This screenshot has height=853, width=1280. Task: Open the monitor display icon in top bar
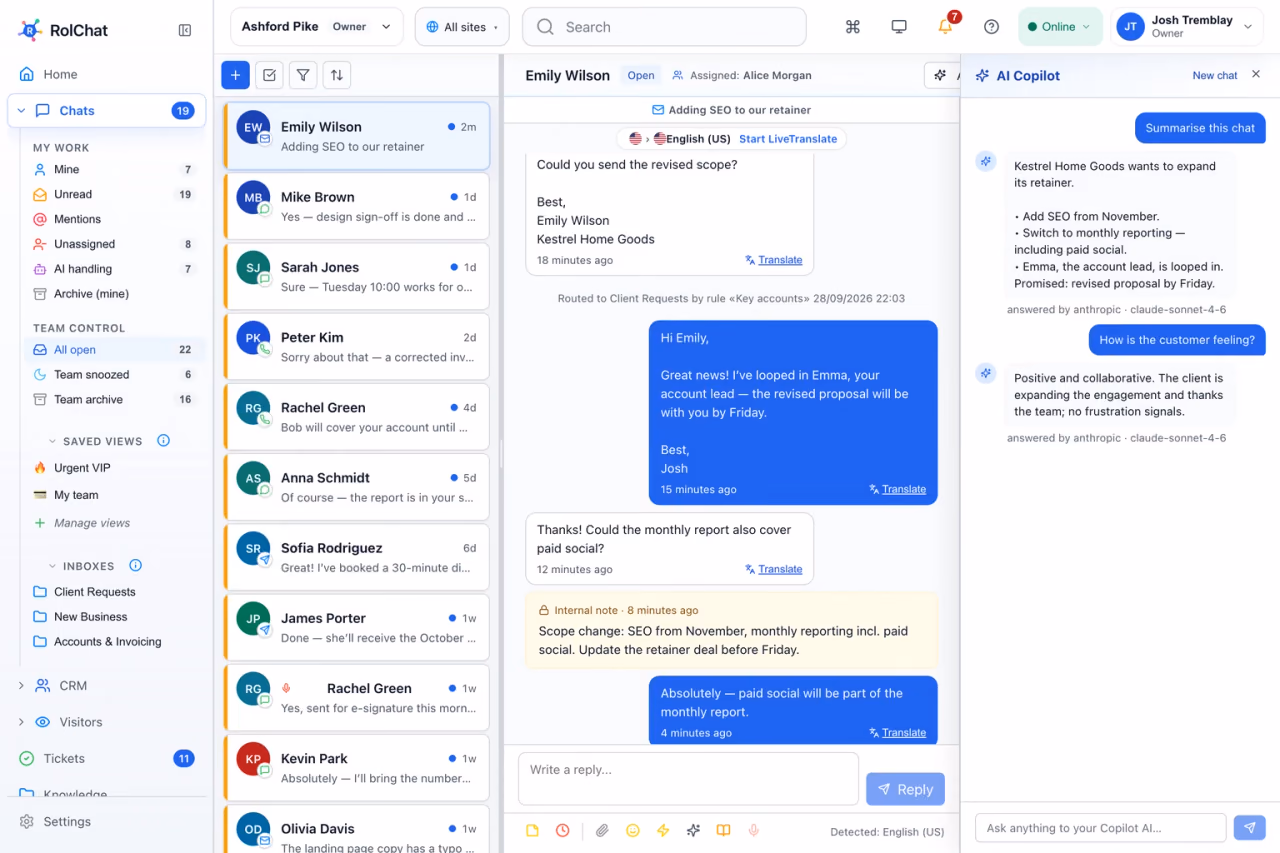pyautogui.click(x=899, y=27)
